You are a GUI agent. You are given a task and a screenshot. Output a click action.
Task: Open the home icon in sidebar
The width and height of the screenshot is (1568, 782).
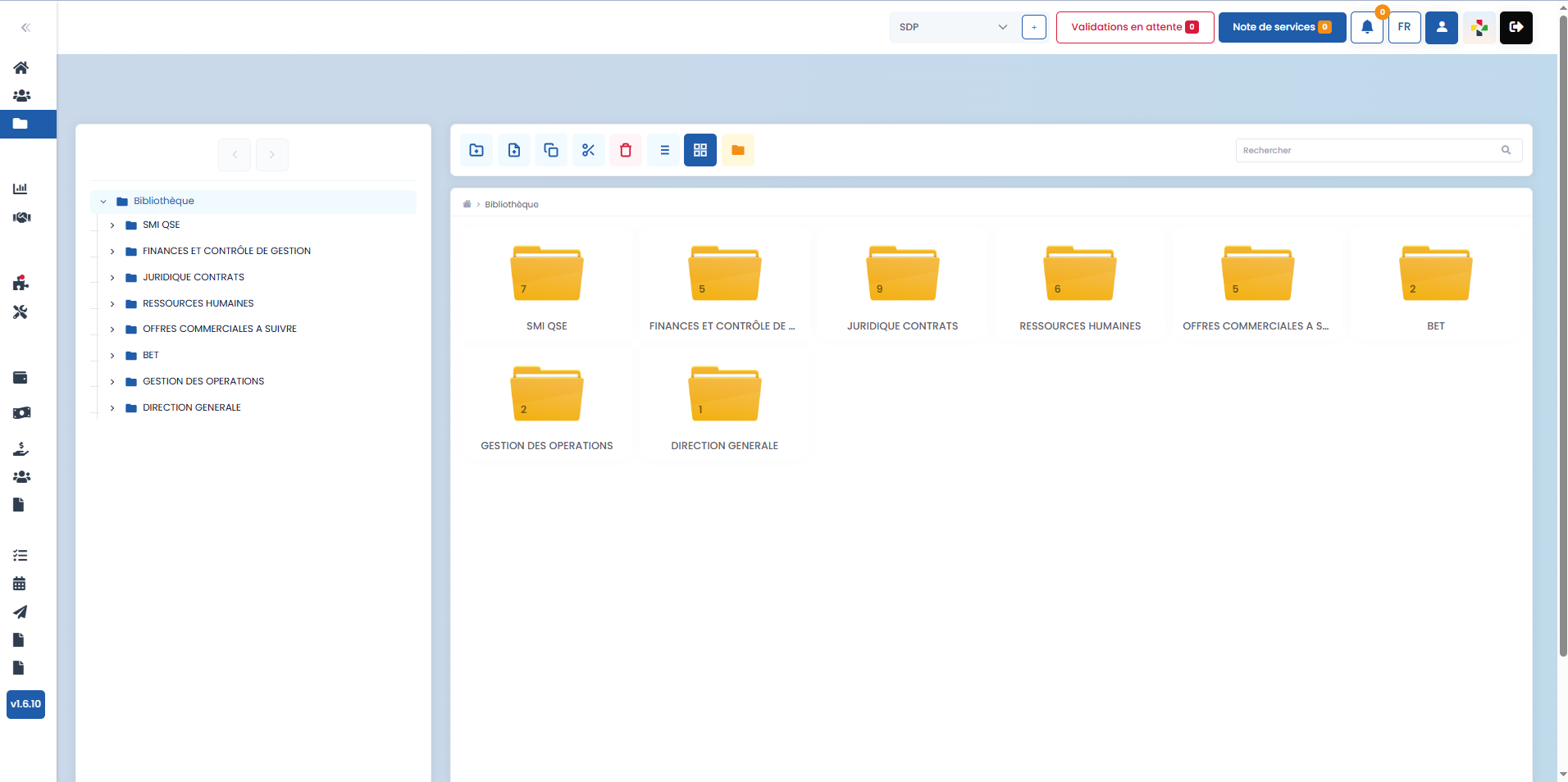coord(21,67)
